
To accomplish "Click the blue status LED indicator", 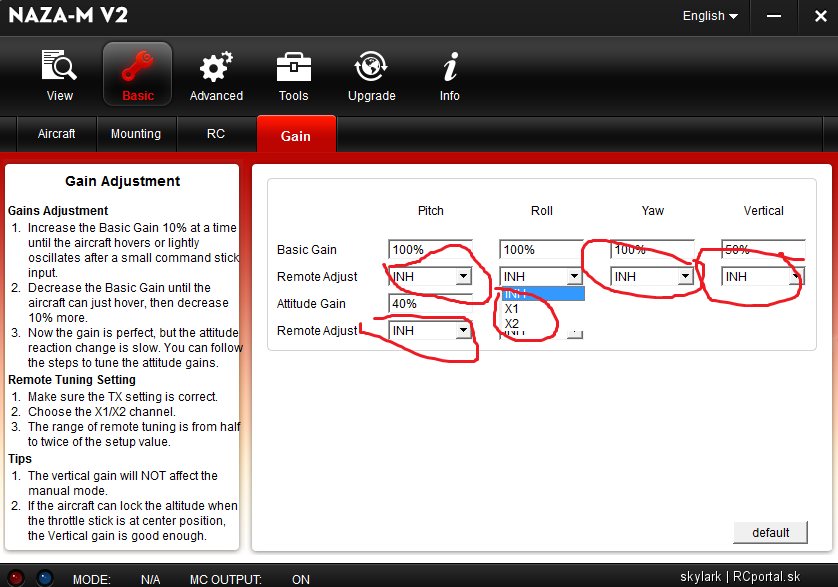I will (x=45, y=578).
